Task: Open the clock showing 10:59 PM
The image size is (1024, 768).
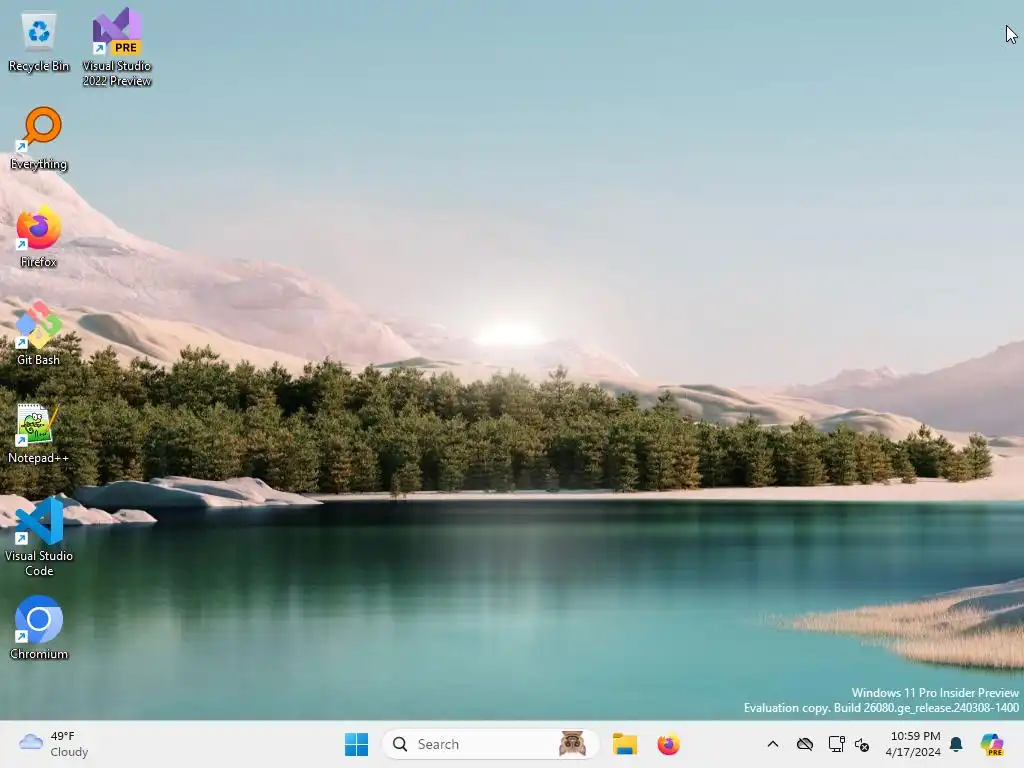Action: pos(913,744)
